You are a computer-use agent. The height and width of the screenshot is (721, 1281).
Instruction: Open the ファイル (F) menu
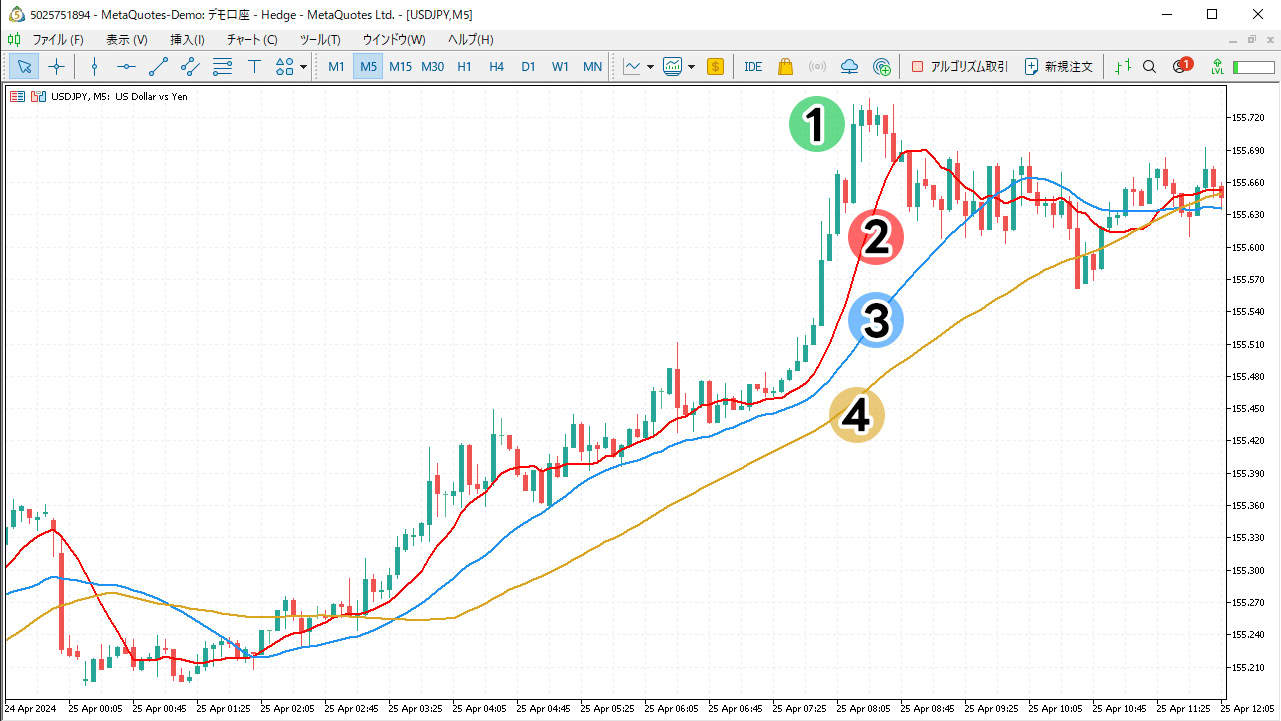coord(58,40)
